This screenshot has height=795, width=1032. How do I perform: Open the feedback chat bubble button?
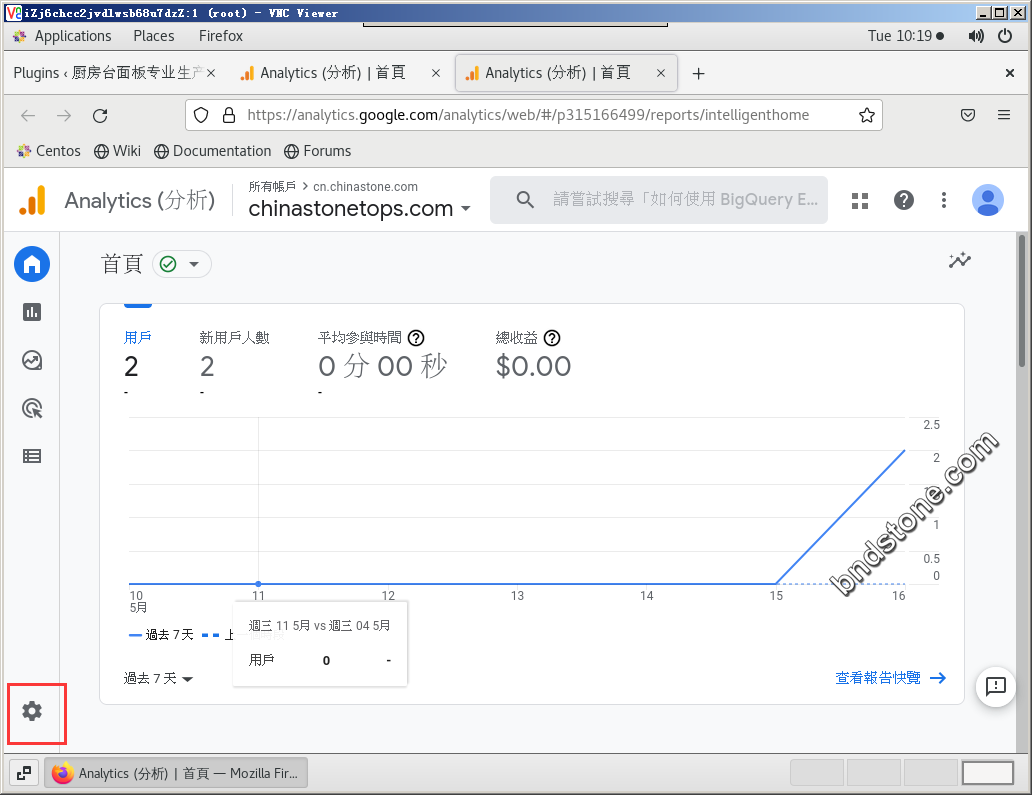995,686
